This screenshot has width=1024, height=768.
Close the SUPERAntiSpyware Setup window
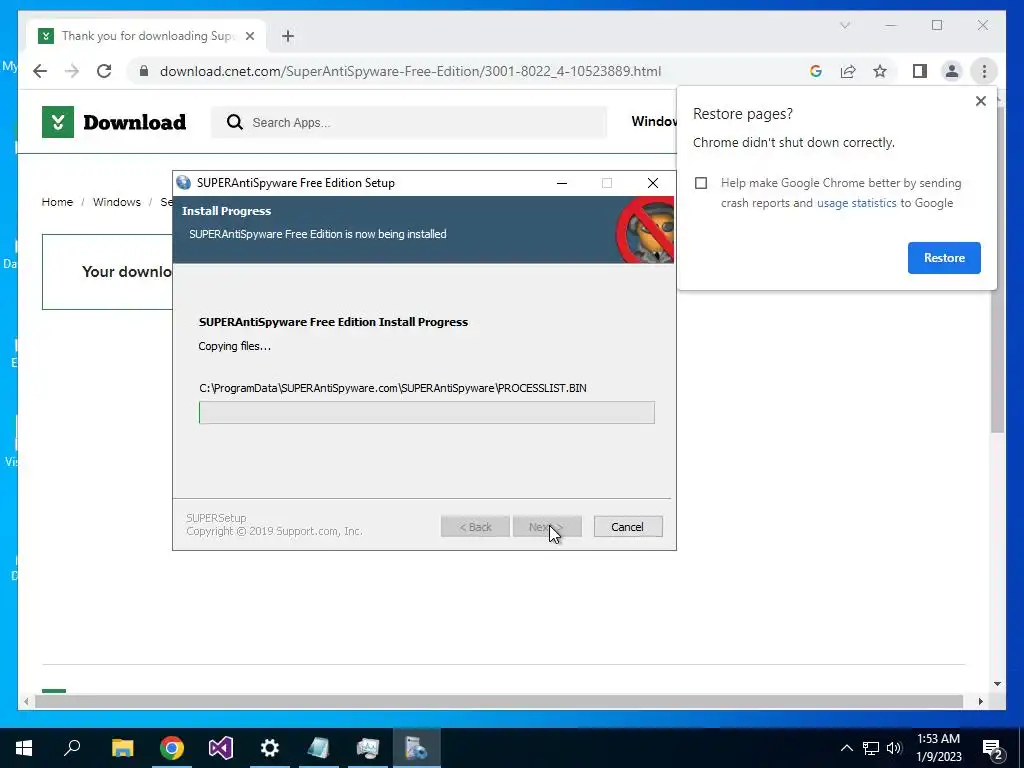[x=652, y=183]
